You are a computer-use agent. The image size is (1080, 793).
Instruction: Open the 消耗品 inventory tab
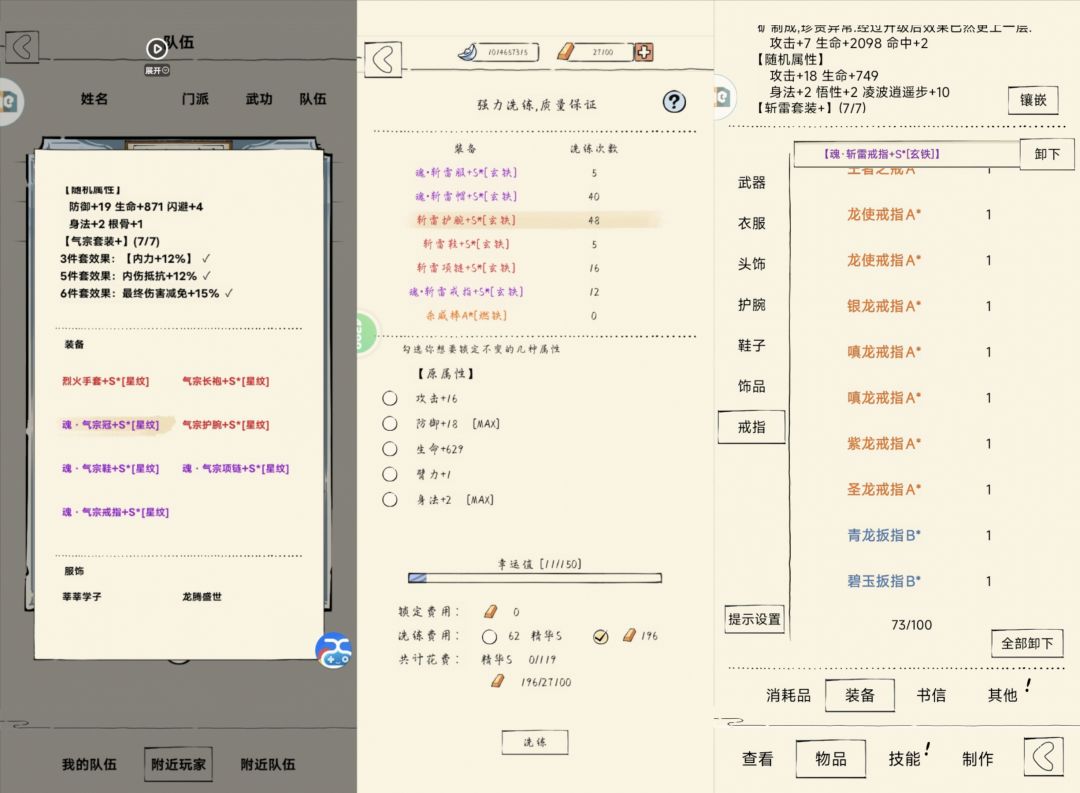click(788, 695)
